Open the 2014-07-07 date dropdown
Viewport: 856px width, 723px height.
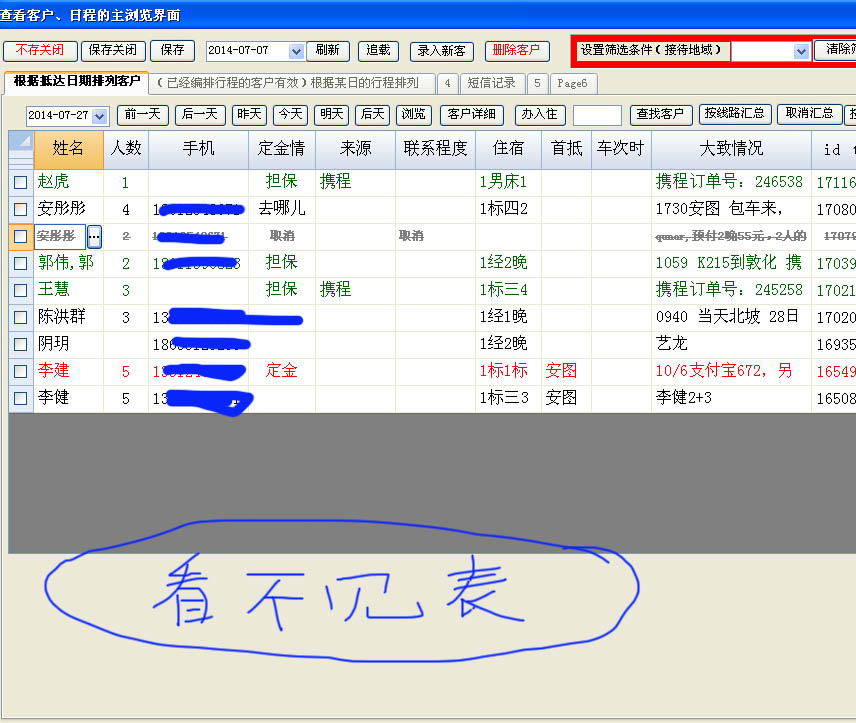point(296,51)
